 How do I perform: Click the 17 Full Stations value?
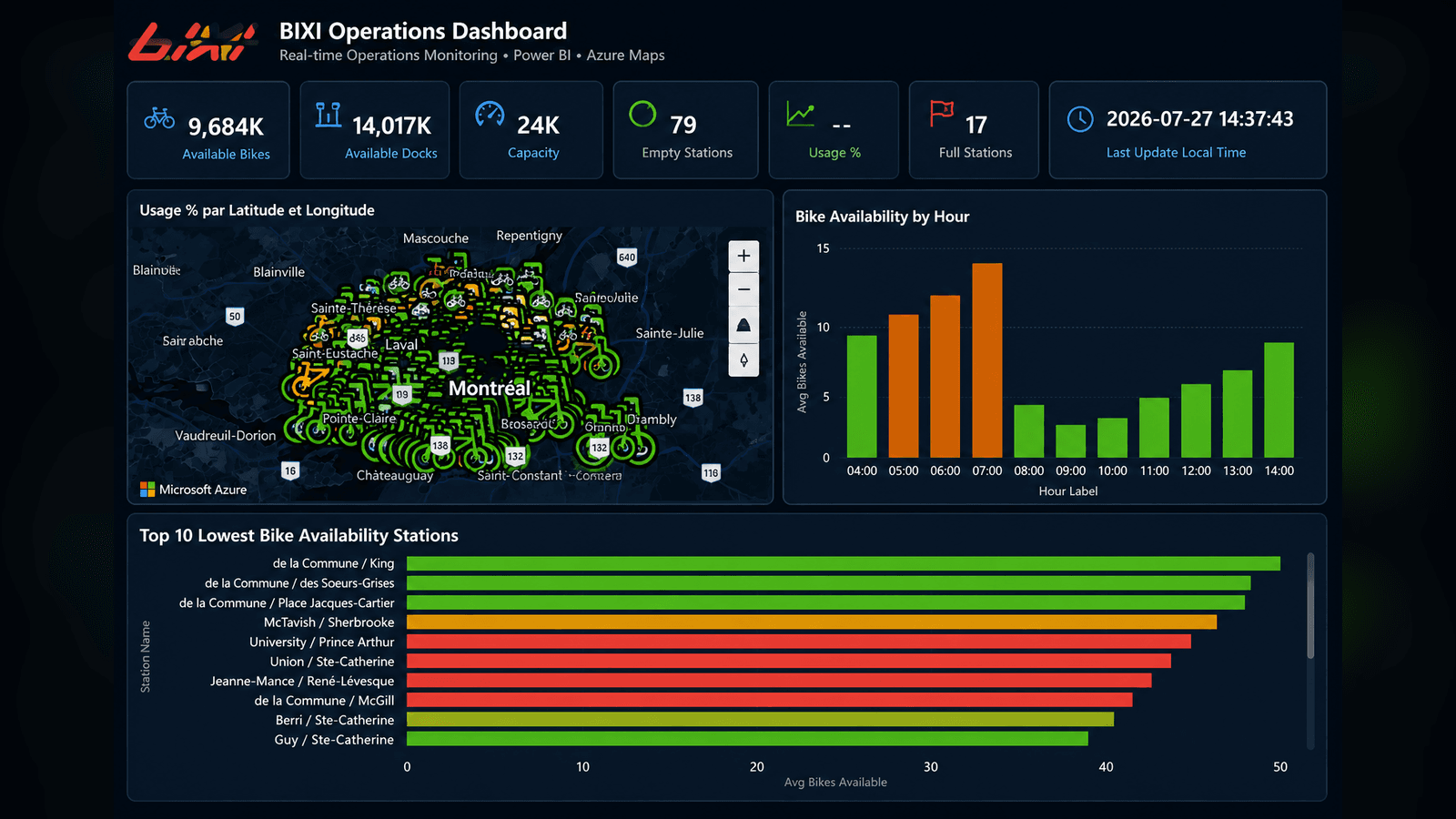[x=976, y=125]
